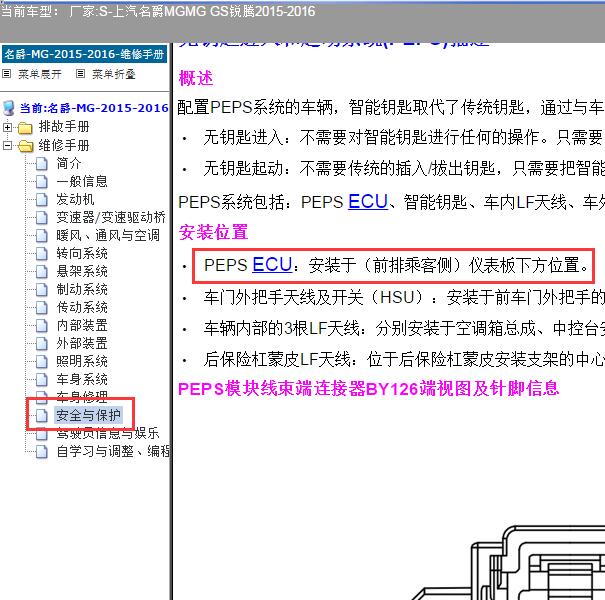
Task: Open the 制动系统 section
Action: (82, 289)
